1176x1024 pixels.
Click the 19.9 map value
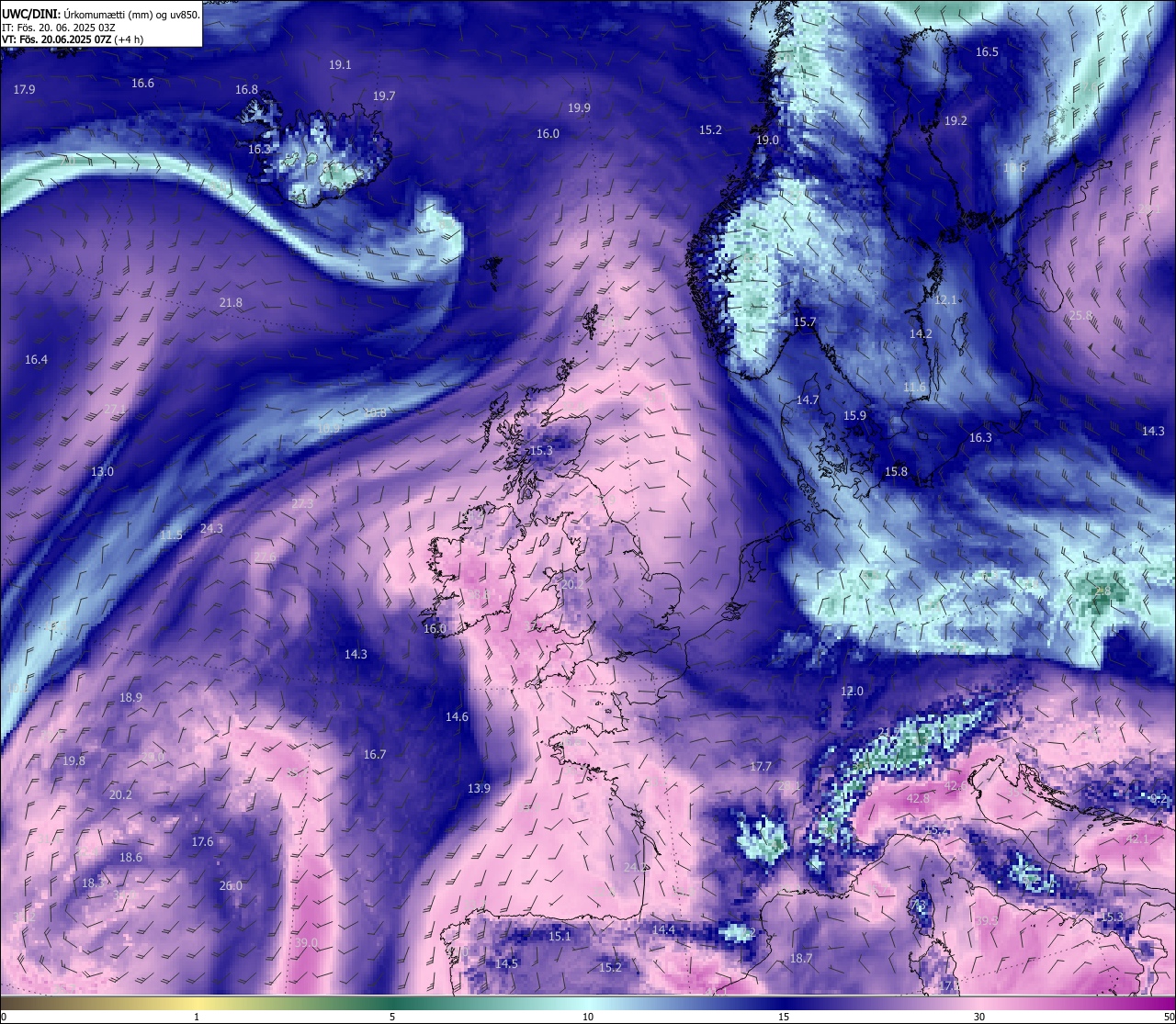tap(579, 107)
